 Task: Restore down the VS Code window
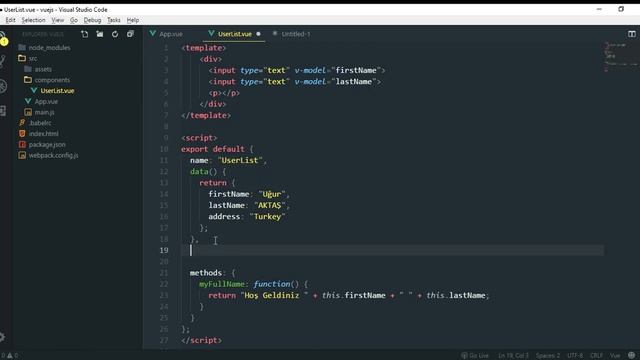(x=621, y=9)
